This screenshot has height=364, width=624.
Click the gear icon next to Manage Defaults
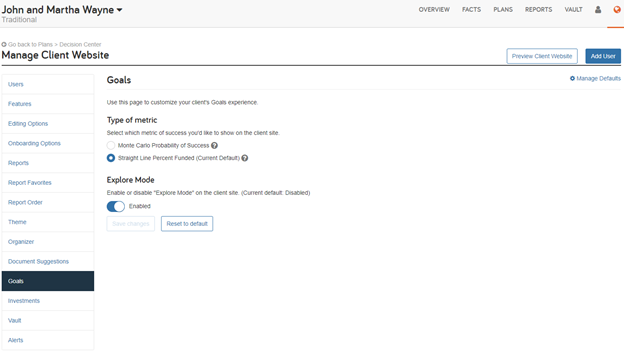tap(572, 78)
